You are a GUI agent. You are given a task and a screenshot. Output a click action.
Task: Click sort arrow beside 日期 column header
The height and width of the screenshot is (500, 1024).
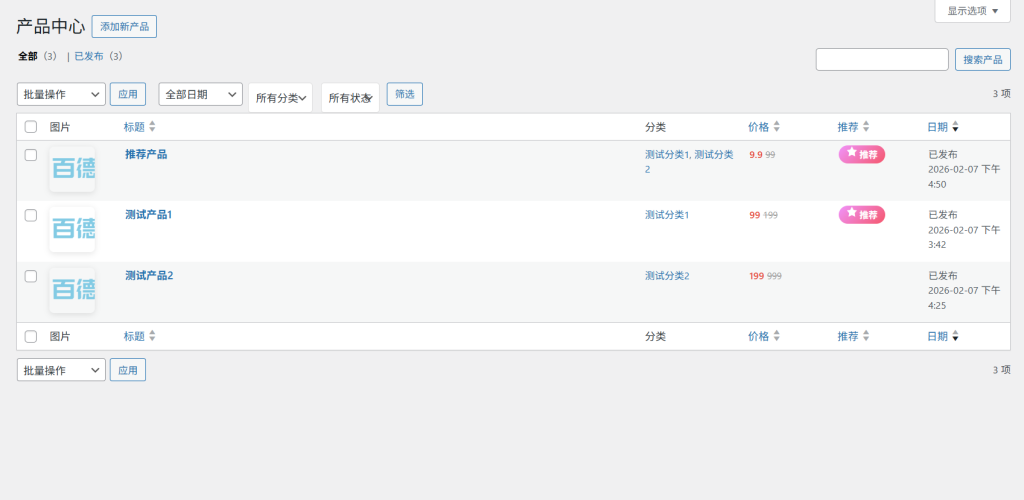(955, 127)
